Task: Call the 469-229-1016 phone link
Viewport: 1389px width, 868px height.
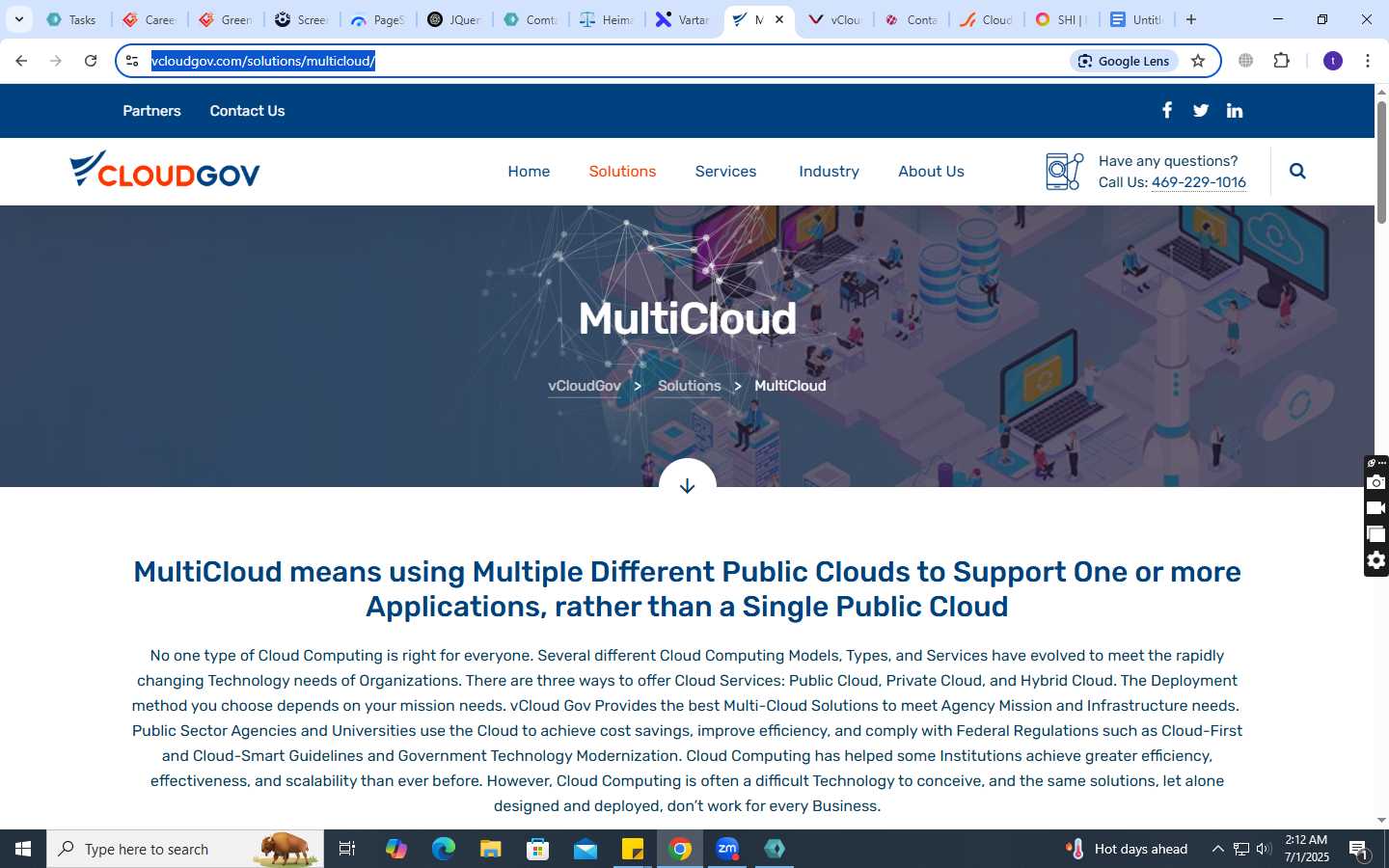Action: [x=1198, y=182]
